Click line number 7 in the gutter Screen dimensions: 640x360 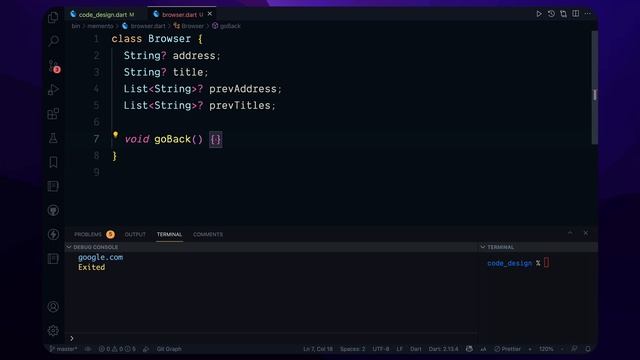96,139
